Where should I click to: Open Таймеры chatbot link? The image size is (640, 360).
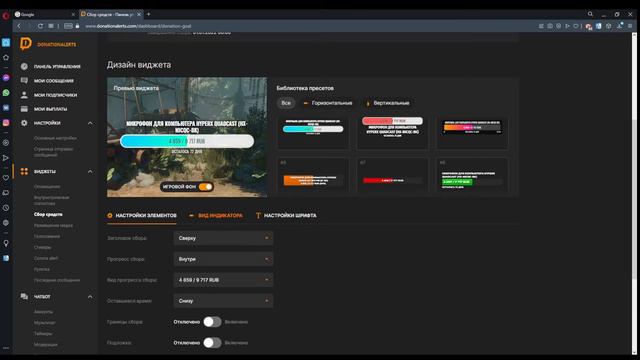coord(43,334)
